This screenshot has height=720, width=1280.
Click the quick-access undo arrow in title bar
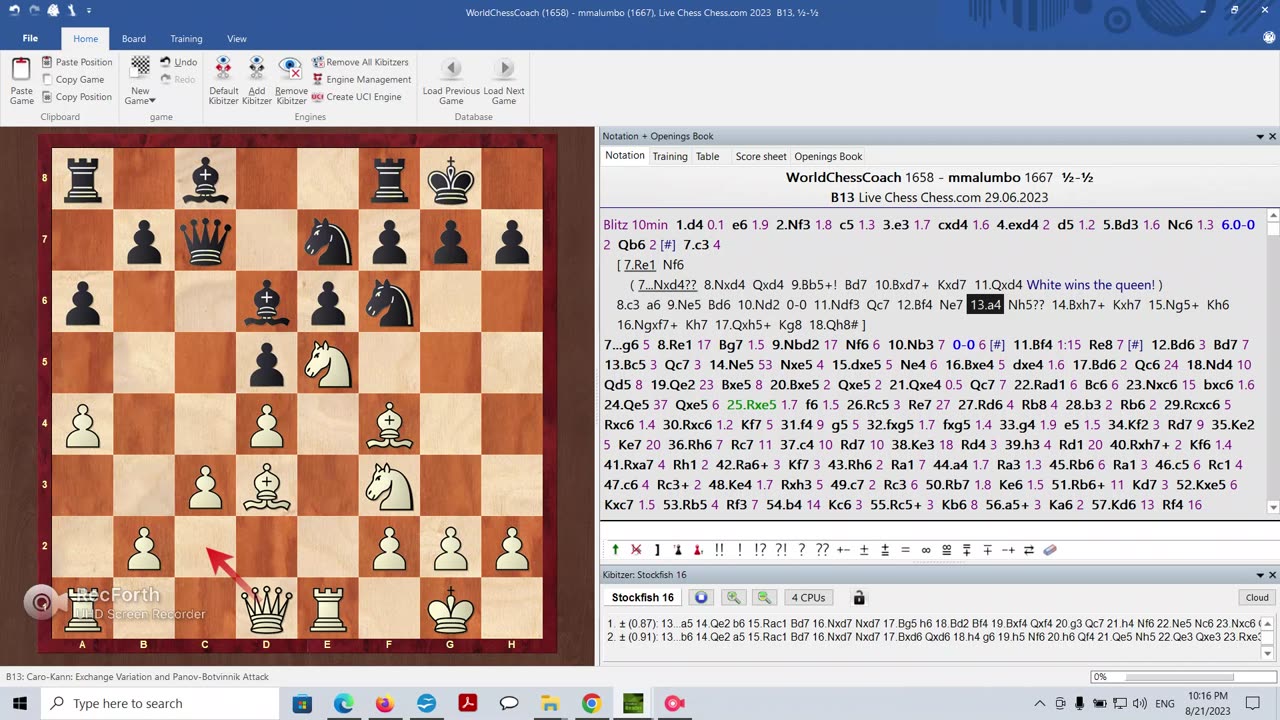[x=15, y=10]
